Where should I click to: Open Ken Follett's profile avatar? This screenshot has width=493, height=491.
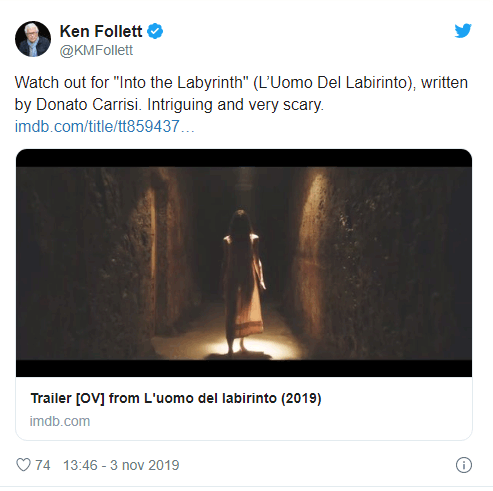point(33,39)
